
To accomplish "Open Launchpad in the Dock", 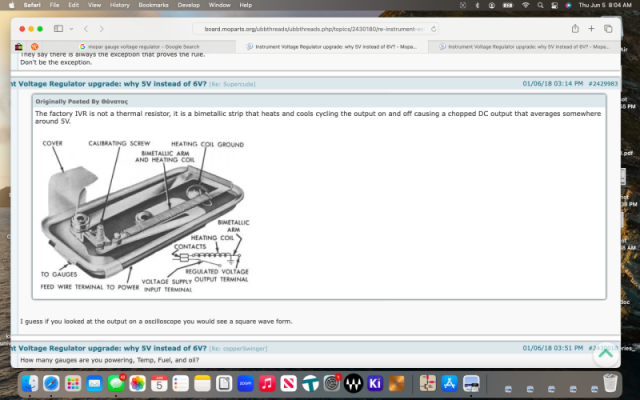I will click(x=73, y=384).
